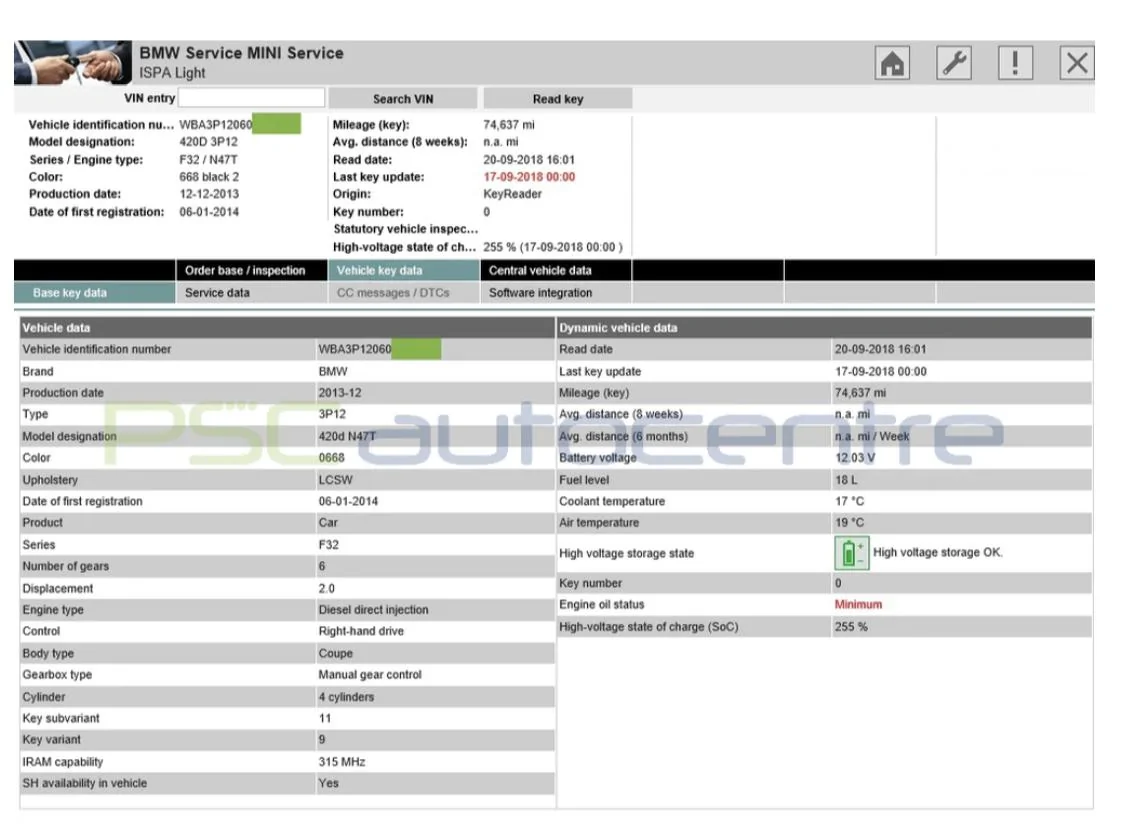Select the Product value Car
The width and height of the screenshot is (1125, 828).
coord(328,523)
